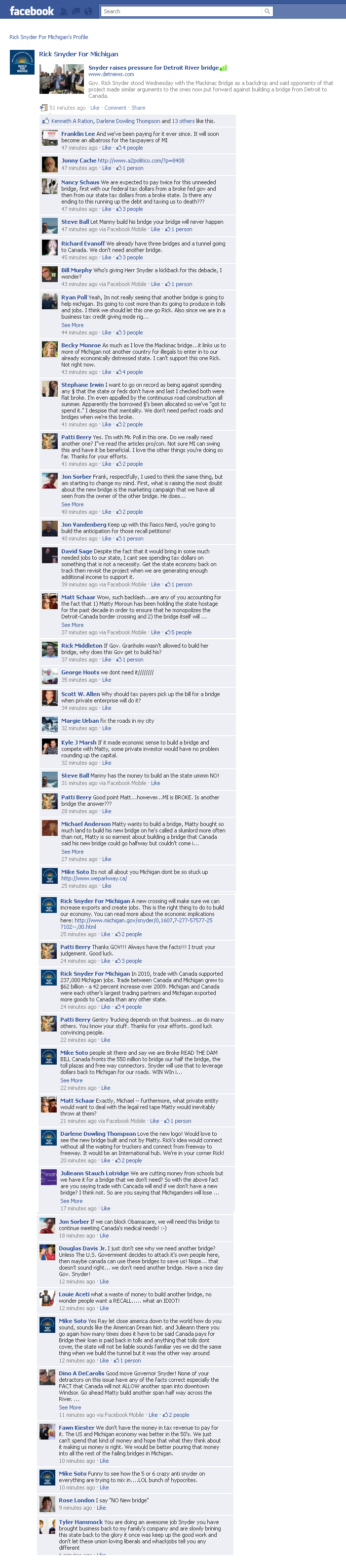The width and height of the screenshot is (346, 1568).
Task: Click the thumbs-up icon beside Kenneth A Ration
Action: pyautogui.click(x=45, y=121)
